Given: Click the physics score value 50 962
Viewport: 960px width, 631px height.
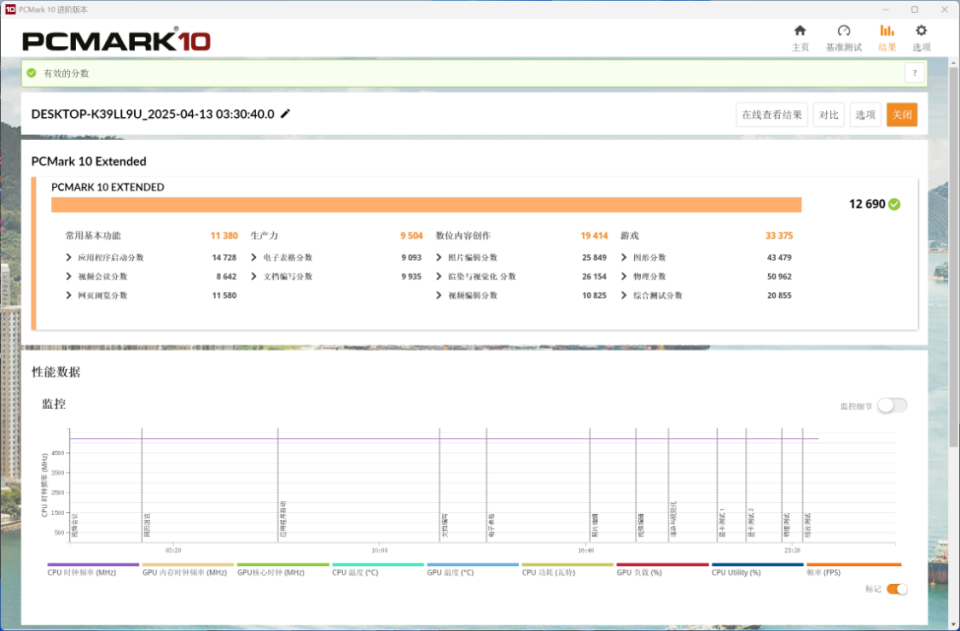Looking at the screenshot, I should click(x=779, y=277).
